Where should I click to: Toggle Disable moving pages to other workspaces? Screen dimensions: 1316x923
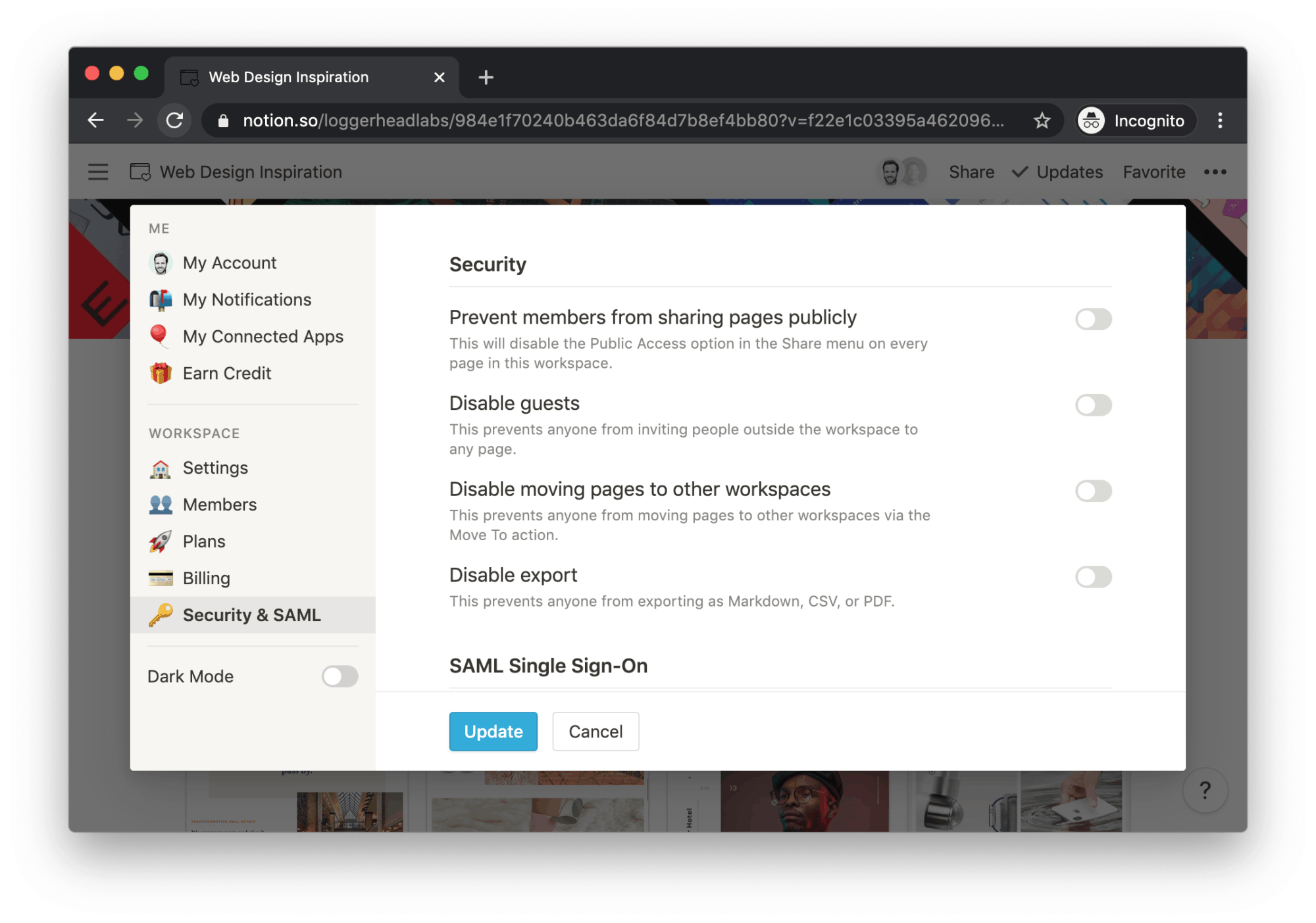(x=1093, y=491)
